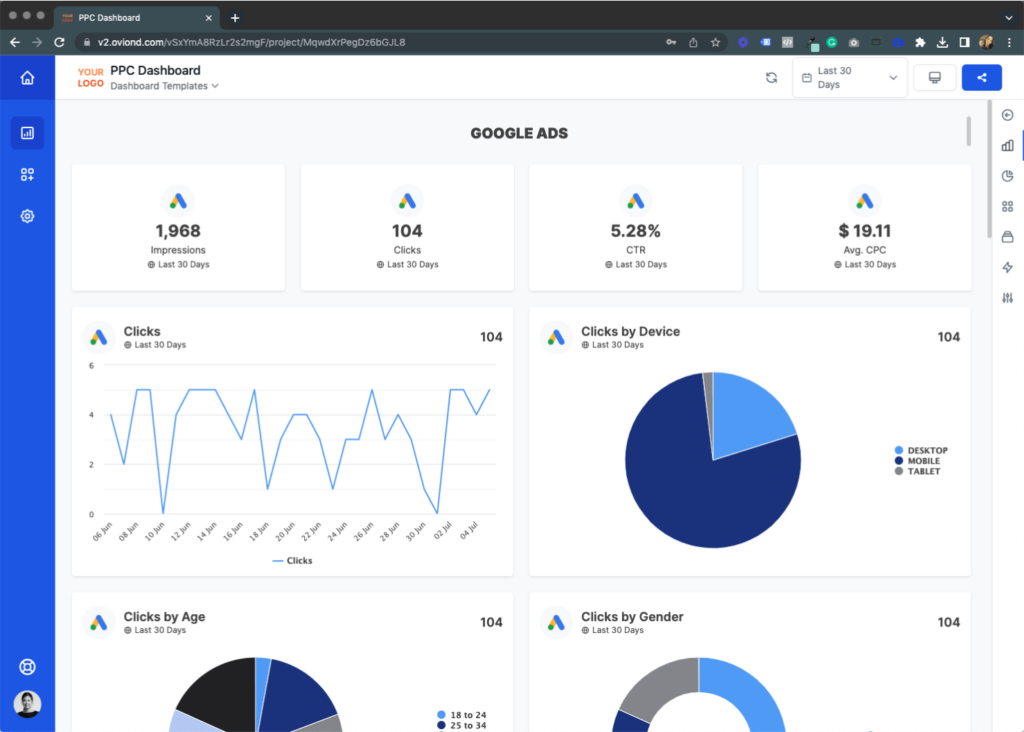Toggle the Clicks series legend on line chart

tap(292, 560)
